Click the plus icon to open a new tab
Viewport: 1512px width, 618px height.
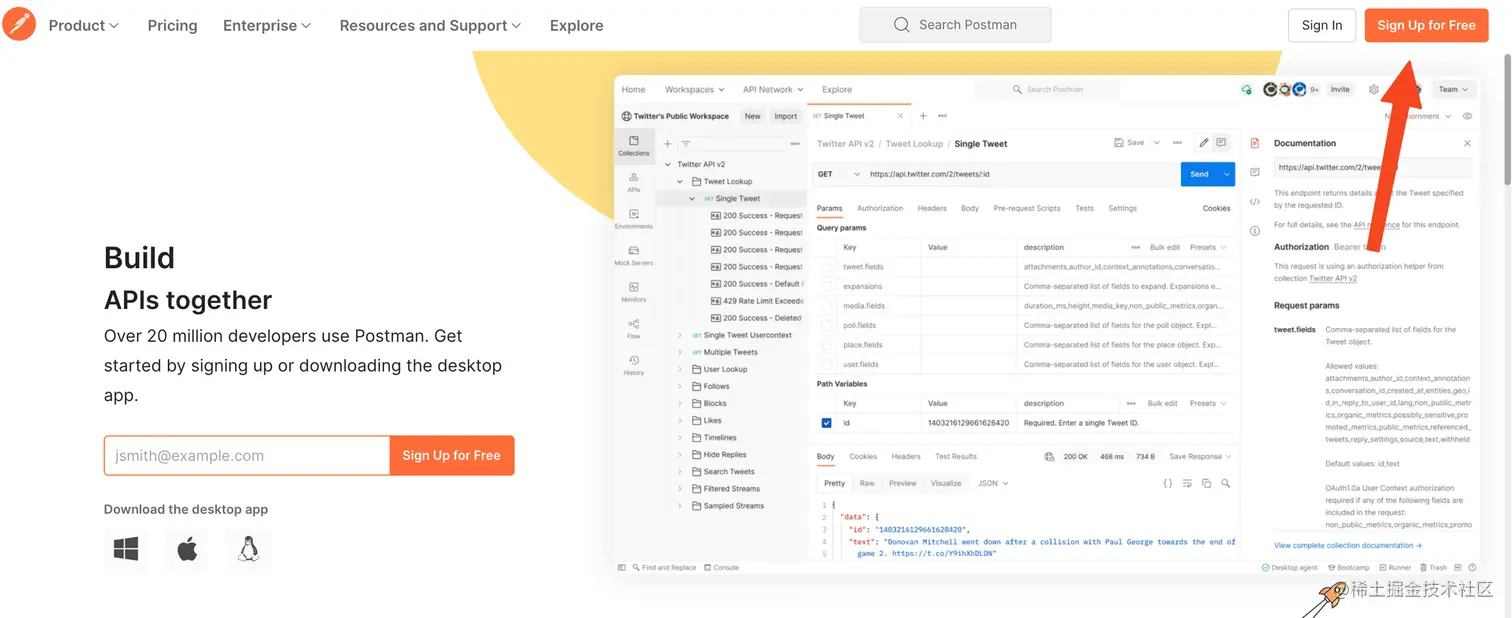click(923, 116)
